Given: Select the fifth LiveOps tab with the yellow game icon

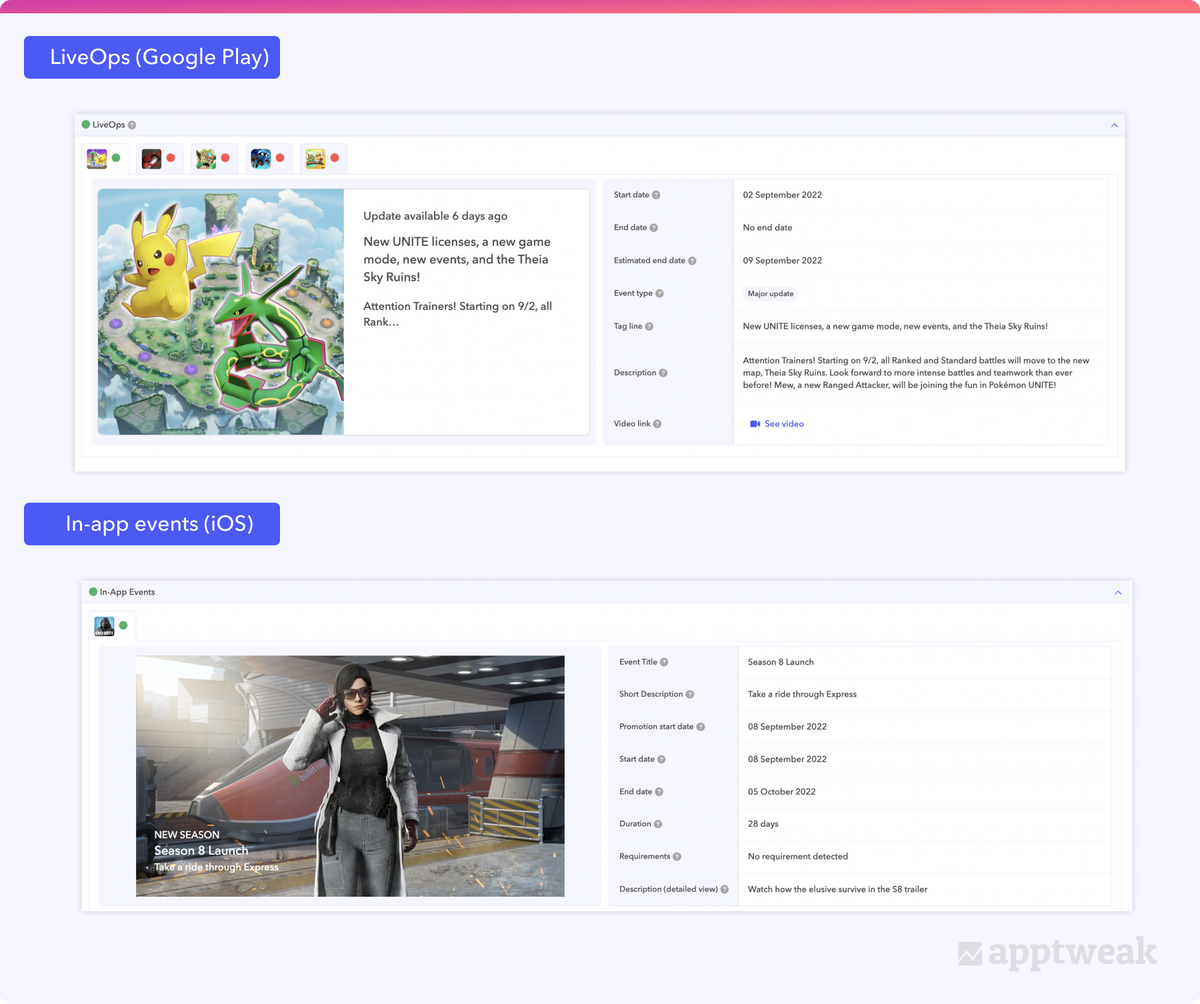Looking at the screenshot, I should pos(323,159).
